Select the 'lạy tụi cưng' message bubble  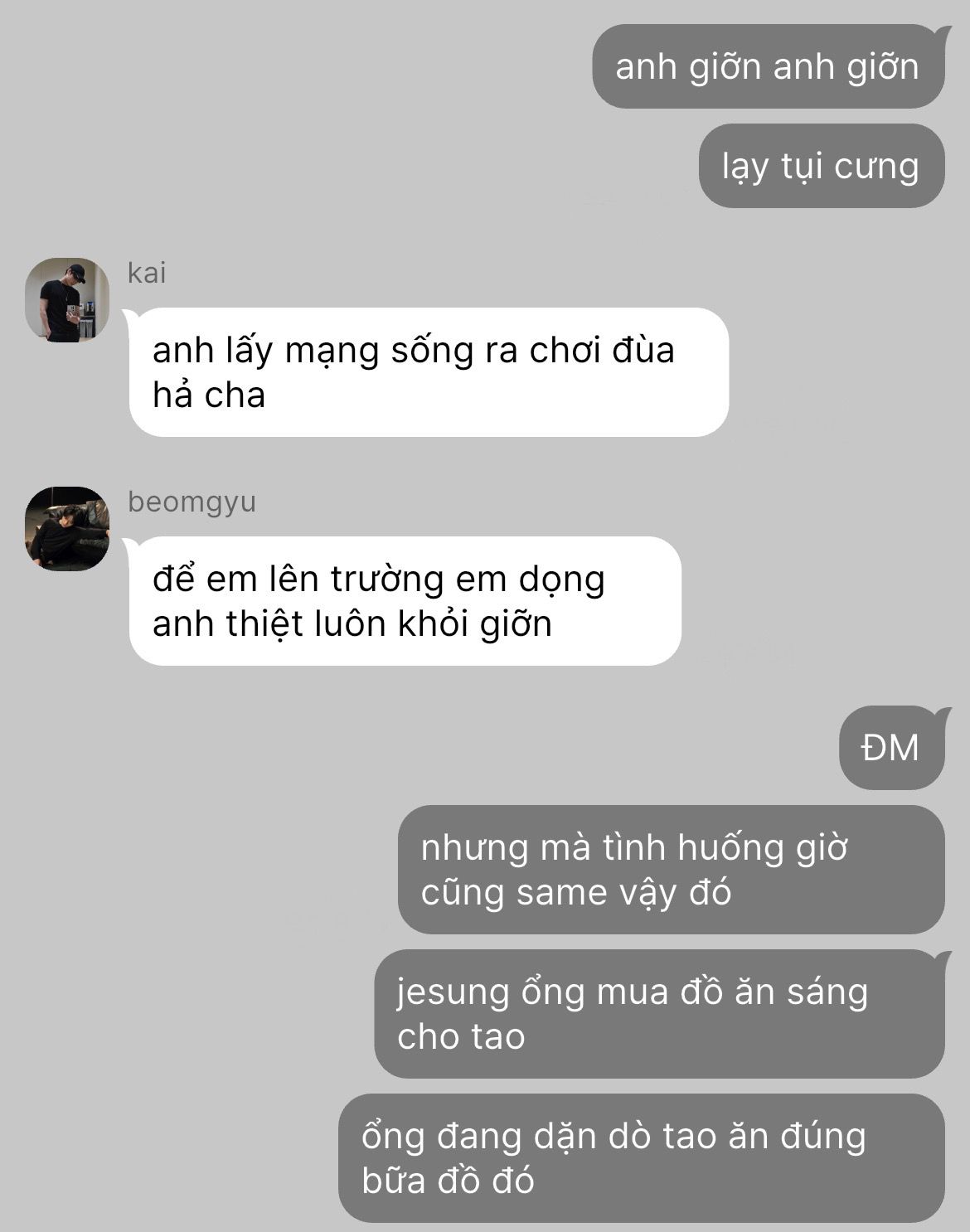(x=822, y=166)
